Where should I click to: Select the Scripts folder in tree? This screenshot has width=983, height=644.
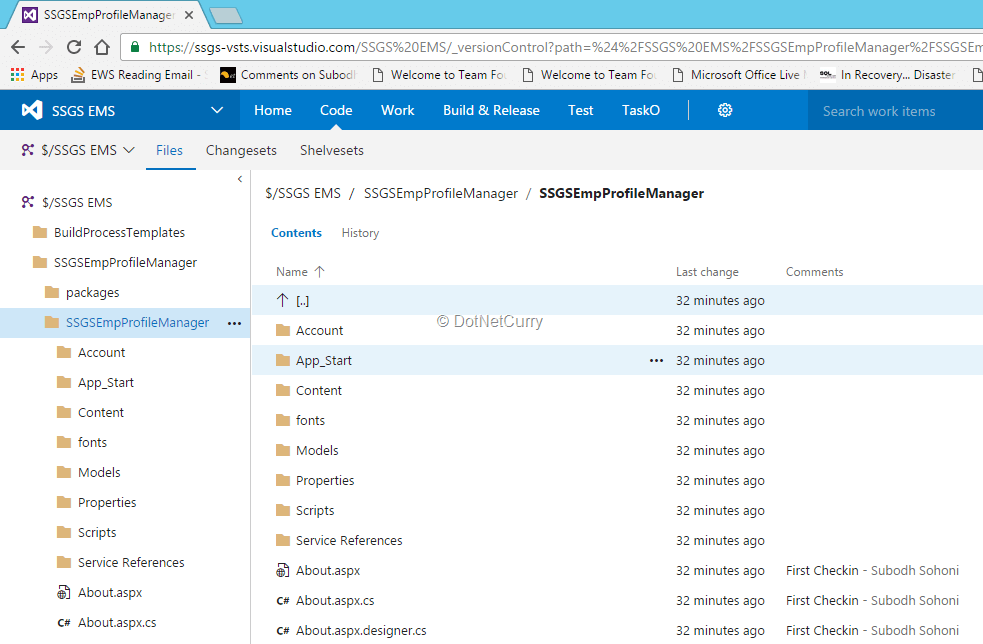click(x=97, y=532)
